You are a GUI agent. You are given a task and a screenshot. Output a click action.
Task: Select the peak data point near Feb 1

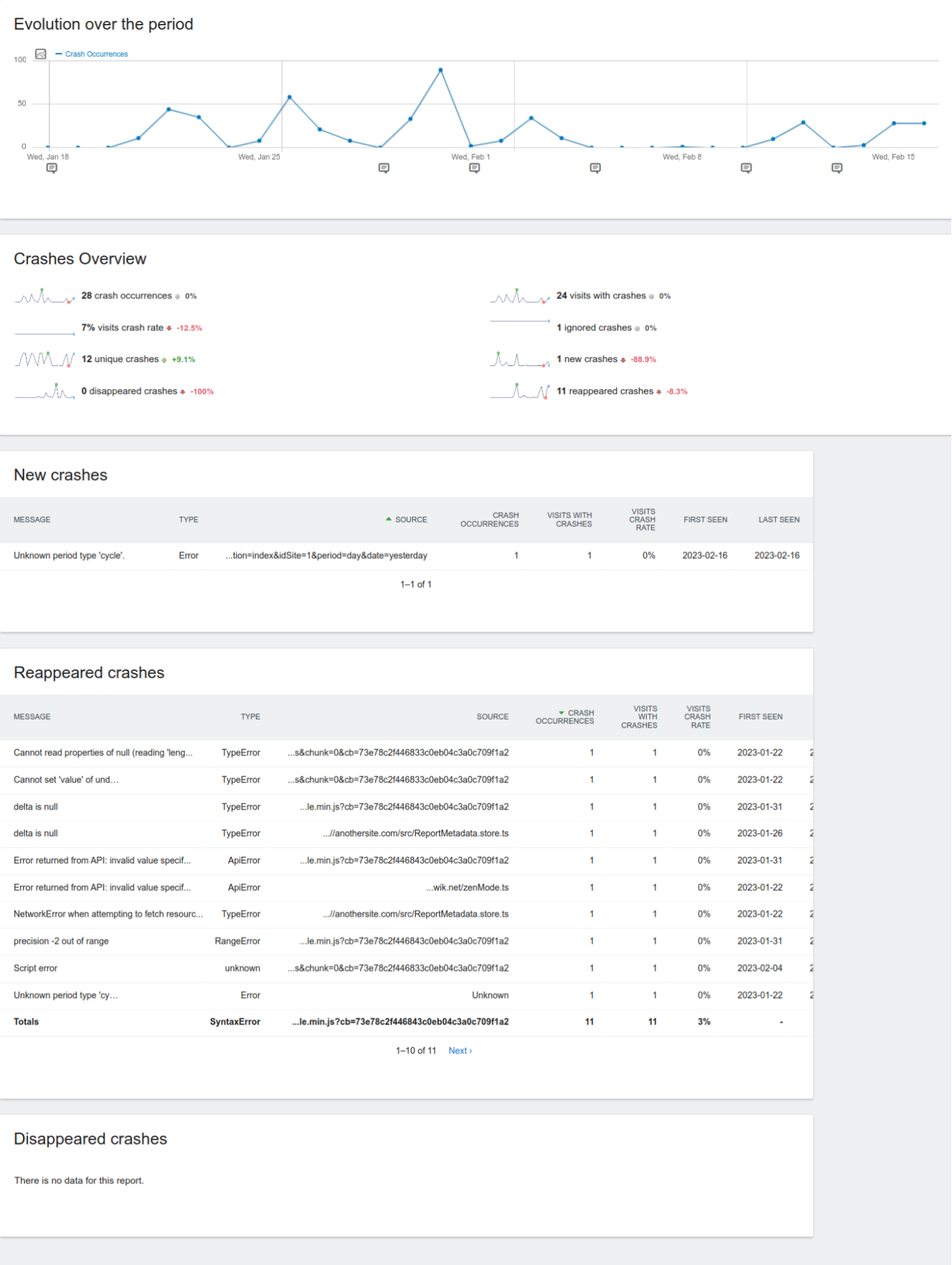pos(441,70)
